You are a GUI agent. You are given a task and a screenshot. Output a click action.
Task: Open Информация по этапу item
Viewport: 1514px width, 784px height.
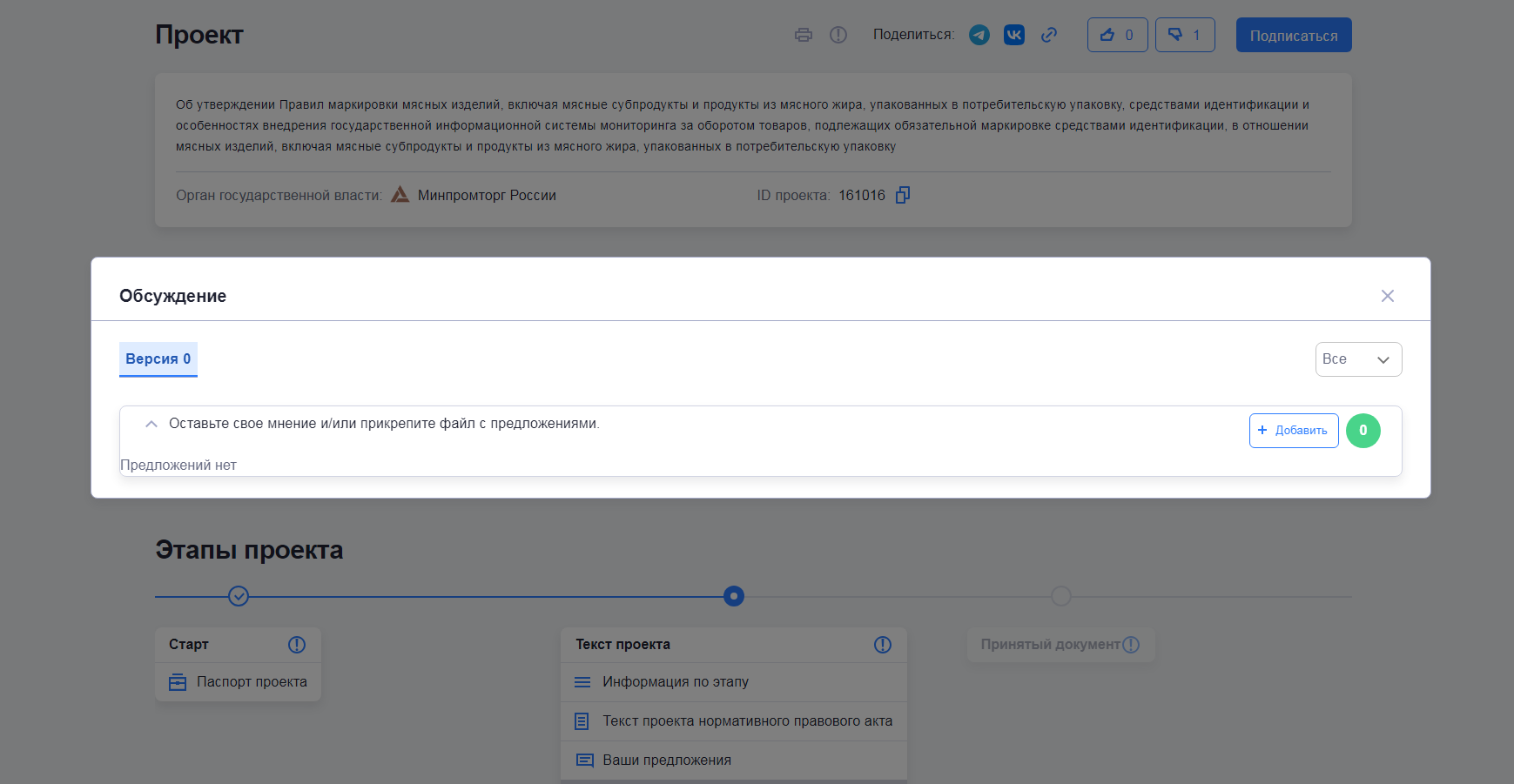click(675, 682)
